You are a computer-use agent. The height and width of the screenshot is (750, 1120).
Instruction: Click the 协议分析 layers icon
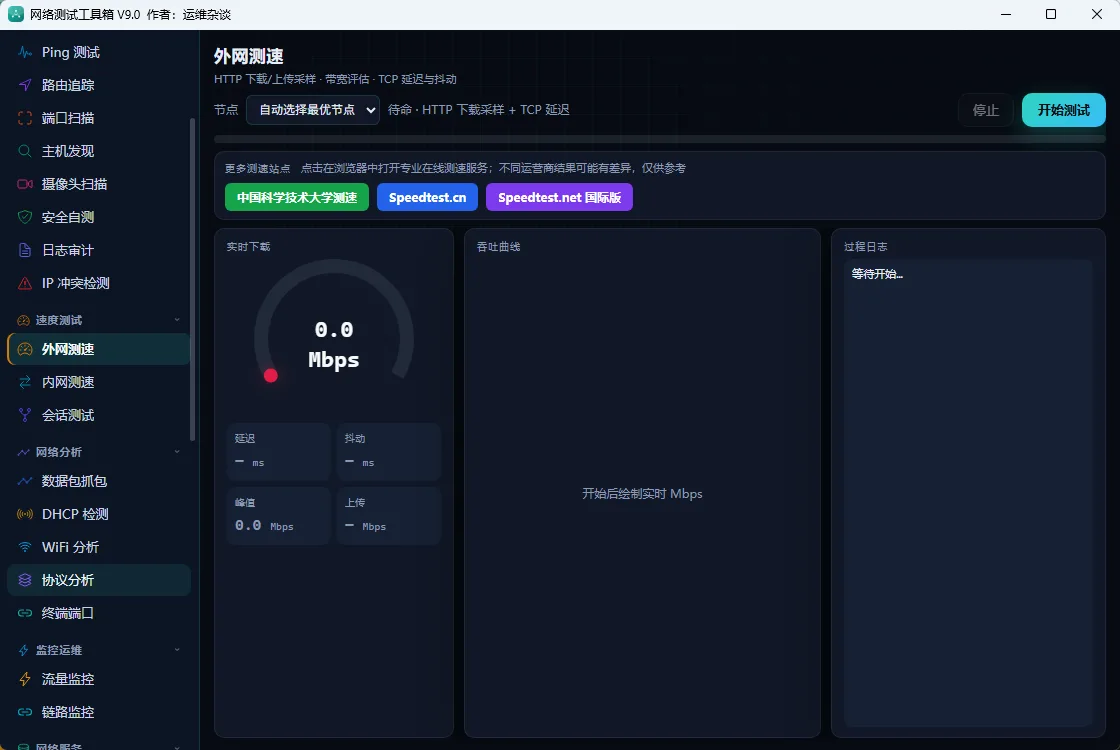25,580
